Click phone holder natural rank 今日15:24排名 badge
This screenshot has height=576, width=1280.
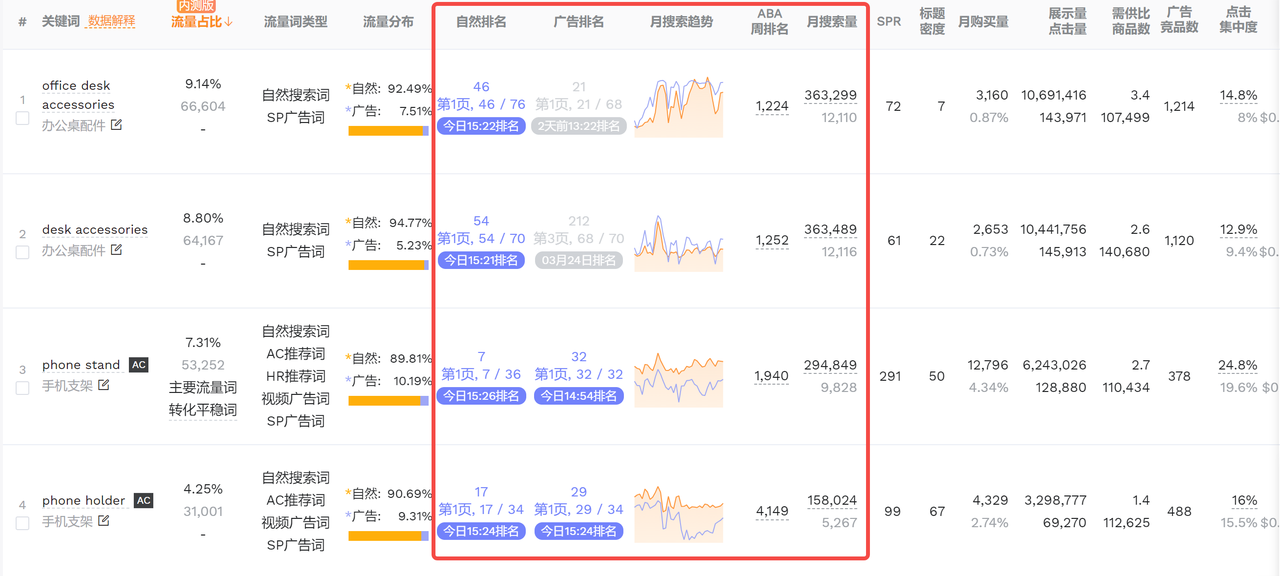(481, 531)
